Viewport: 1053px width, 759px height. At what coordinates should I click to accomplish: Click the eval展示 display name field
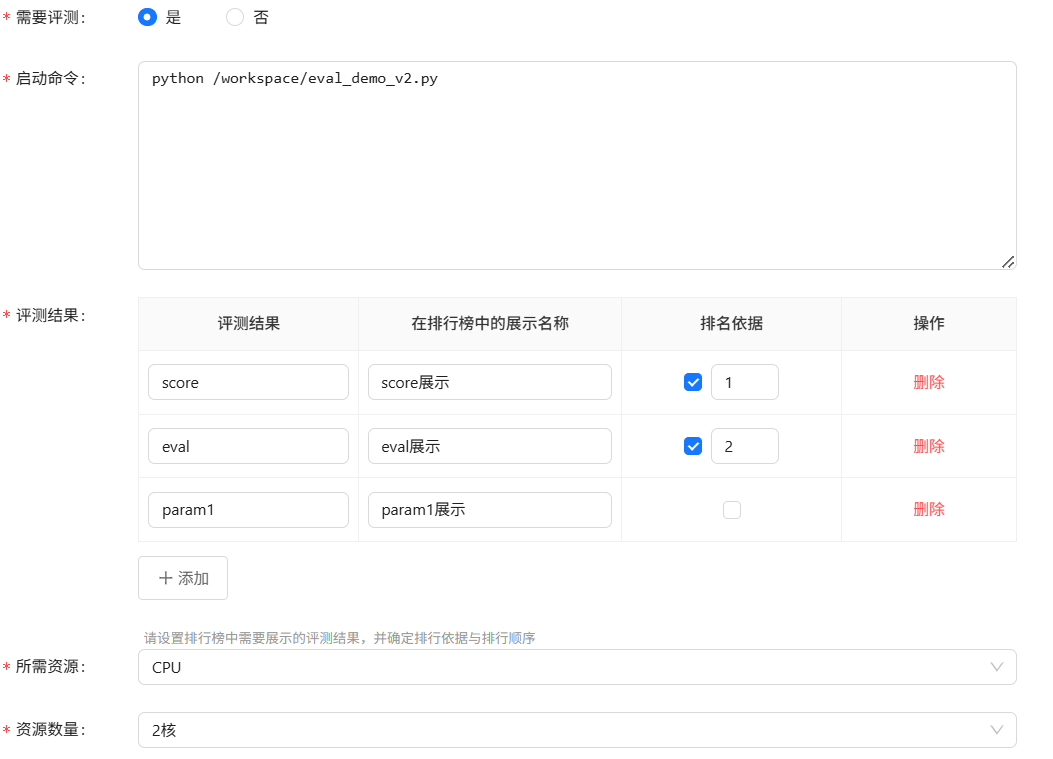[x=490, y=446]
